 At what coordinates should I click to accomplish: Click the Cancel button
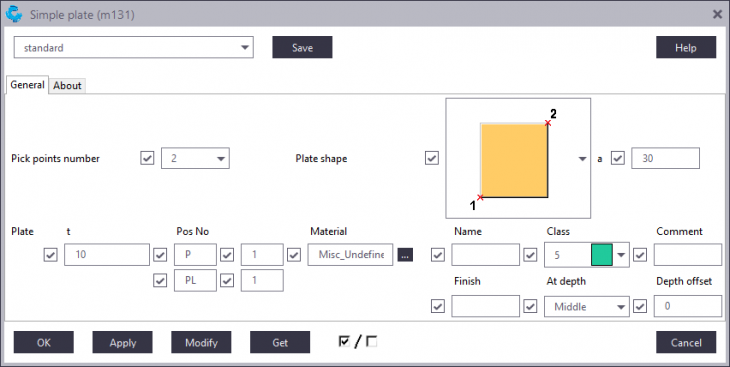pos(686,342)
